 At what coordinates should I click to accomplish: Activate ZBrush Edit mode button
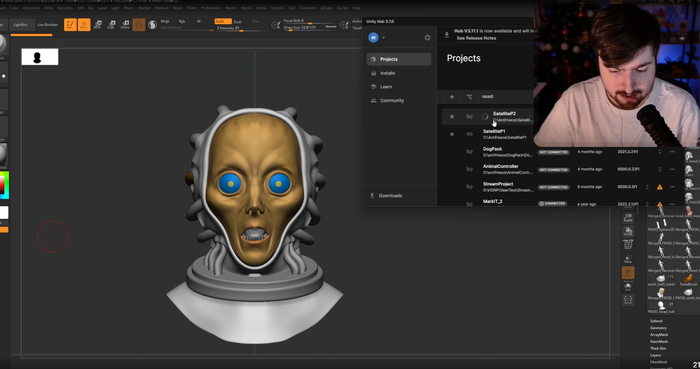70,25
